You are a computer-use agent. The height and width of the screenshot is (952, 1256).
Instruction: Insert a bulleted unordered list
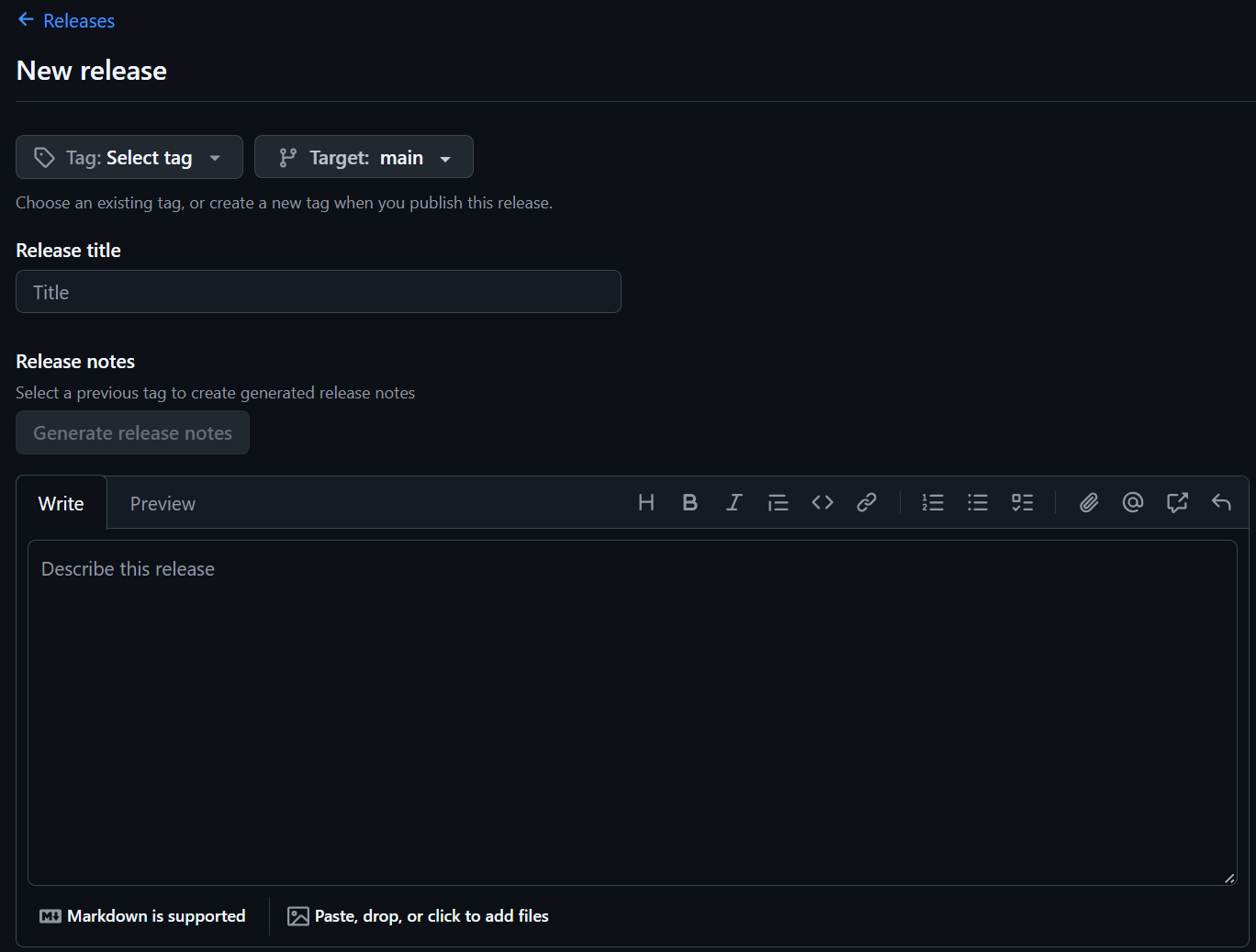pos(978,502)
